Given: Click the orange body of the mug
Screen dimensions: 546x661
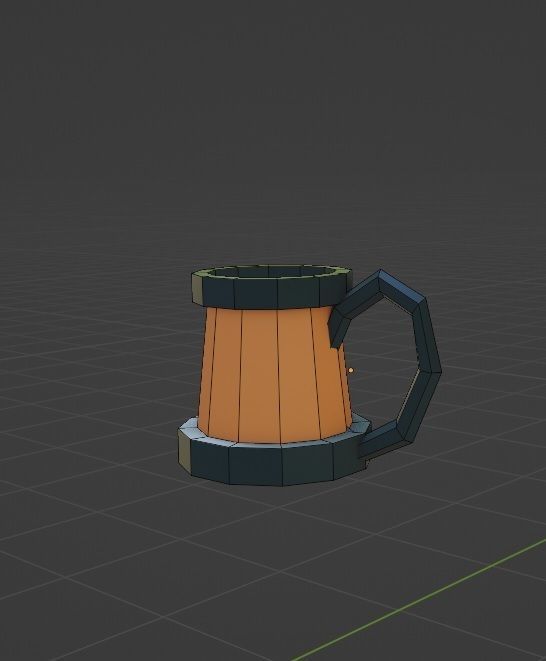Looking at the screenshot, I should (x=274, y=375).
